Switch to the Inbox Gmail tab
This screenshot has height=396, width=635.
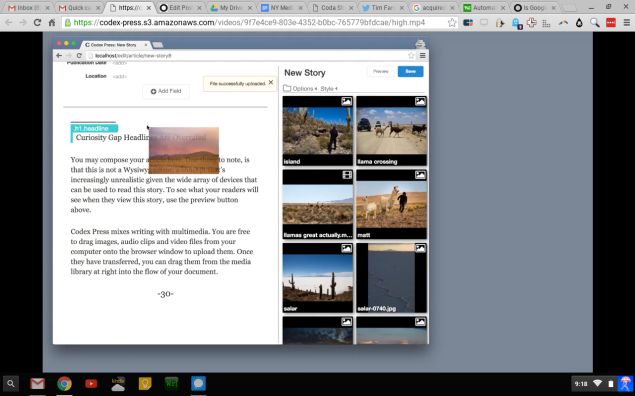pos(29,8)
